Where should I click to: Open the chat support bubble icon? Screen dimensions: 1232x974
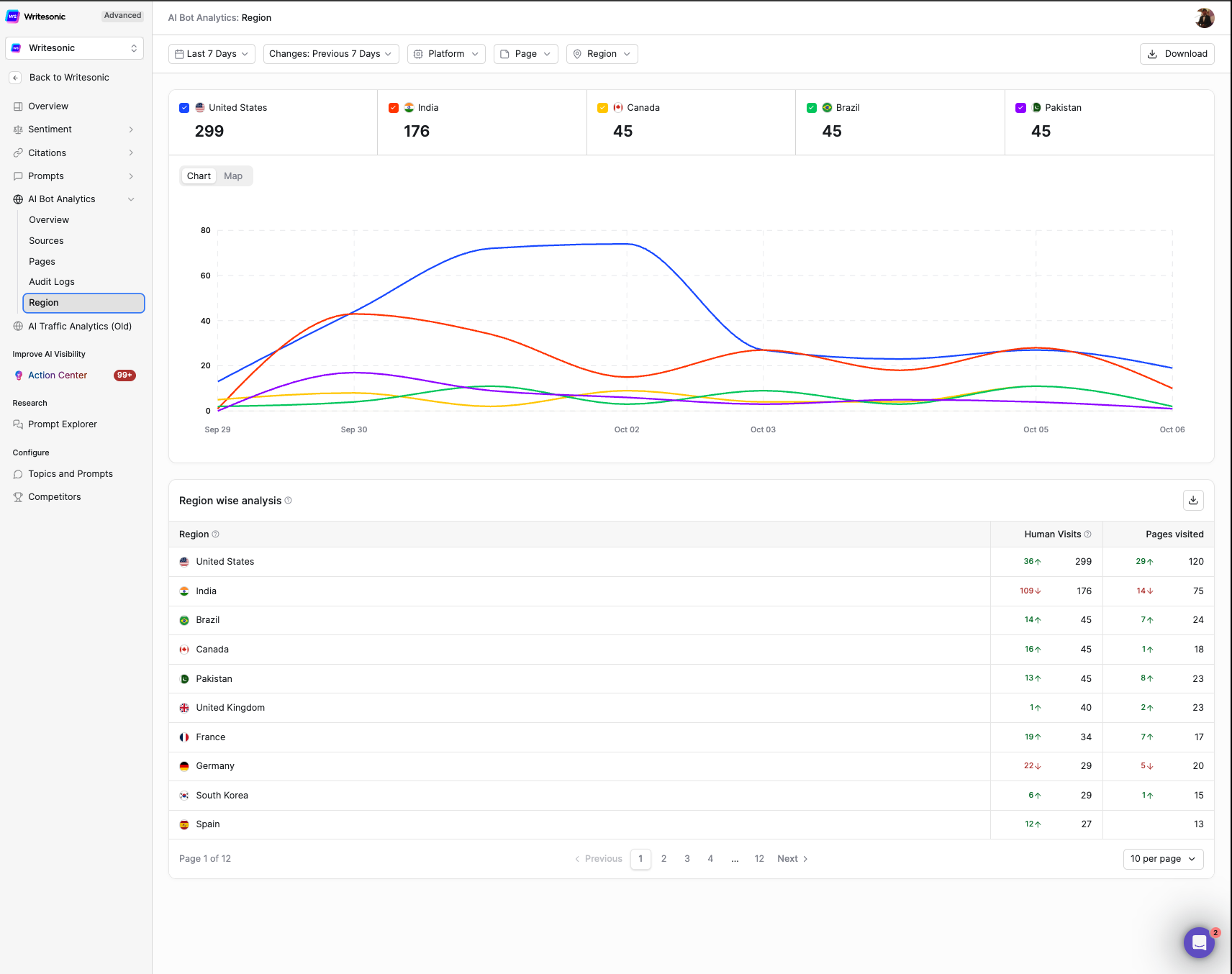coord(1198,942)
